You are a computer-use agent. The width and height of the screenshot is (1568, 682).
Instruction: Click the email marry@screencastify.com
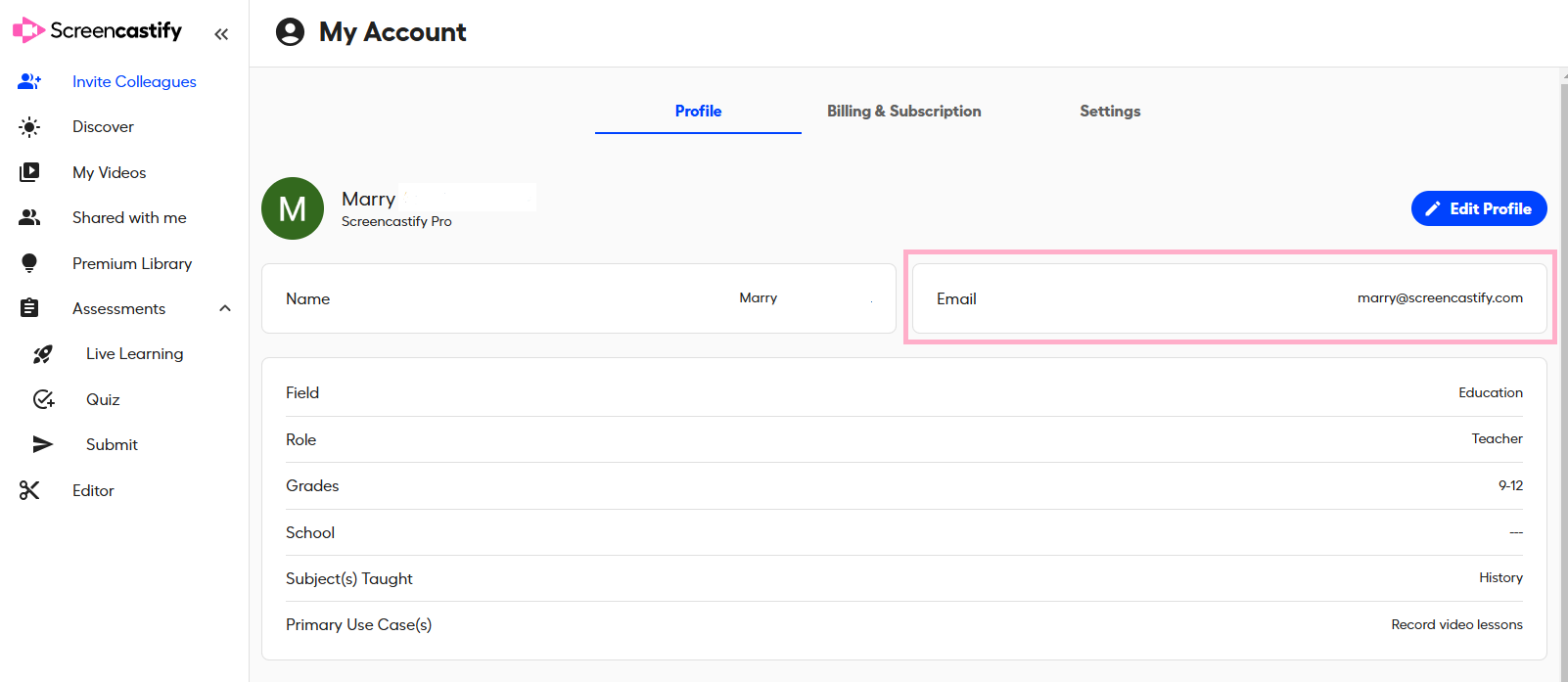pyautogui.click(x=1440, y=297)
